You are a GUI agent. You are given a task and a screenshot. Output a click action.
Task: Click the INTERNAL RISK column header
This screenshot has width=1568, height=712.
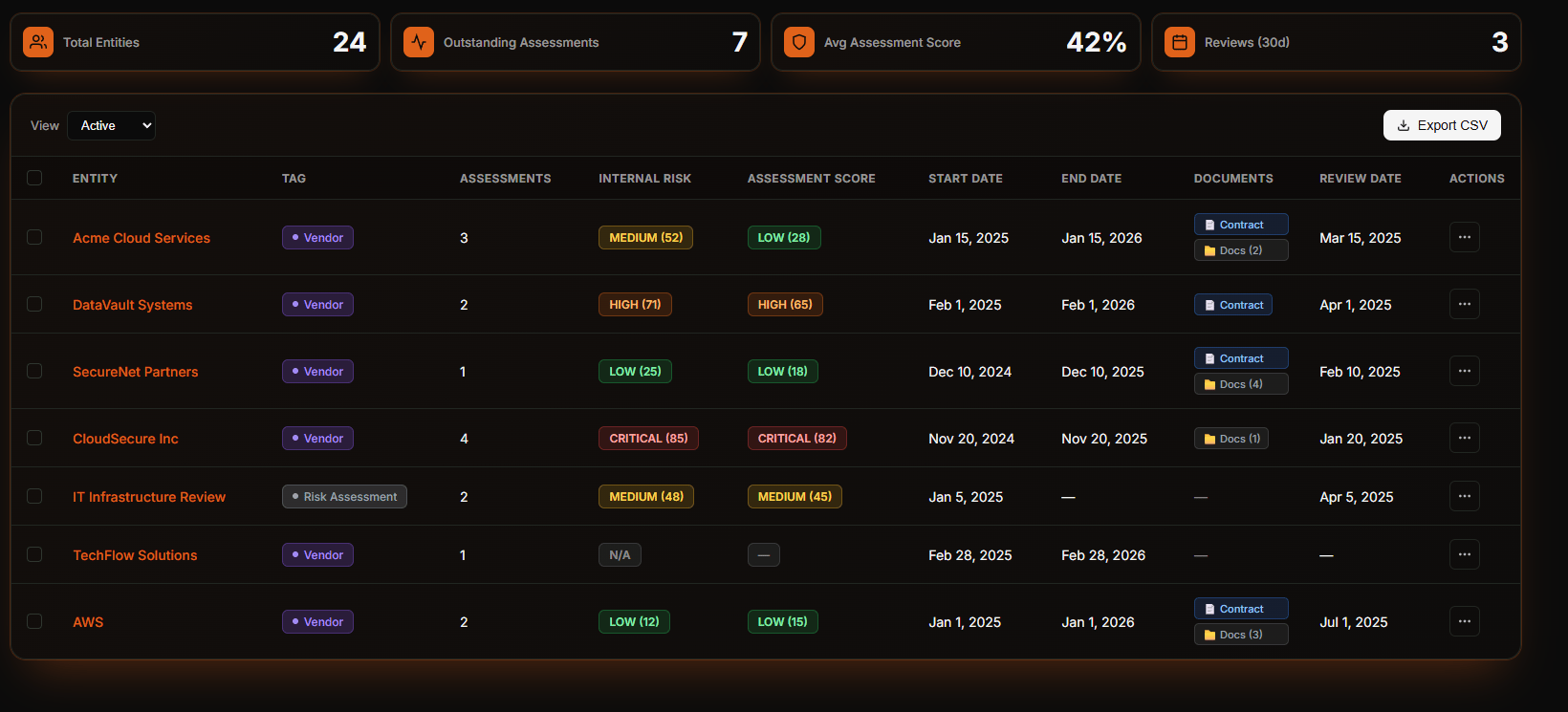click(644, 179)
